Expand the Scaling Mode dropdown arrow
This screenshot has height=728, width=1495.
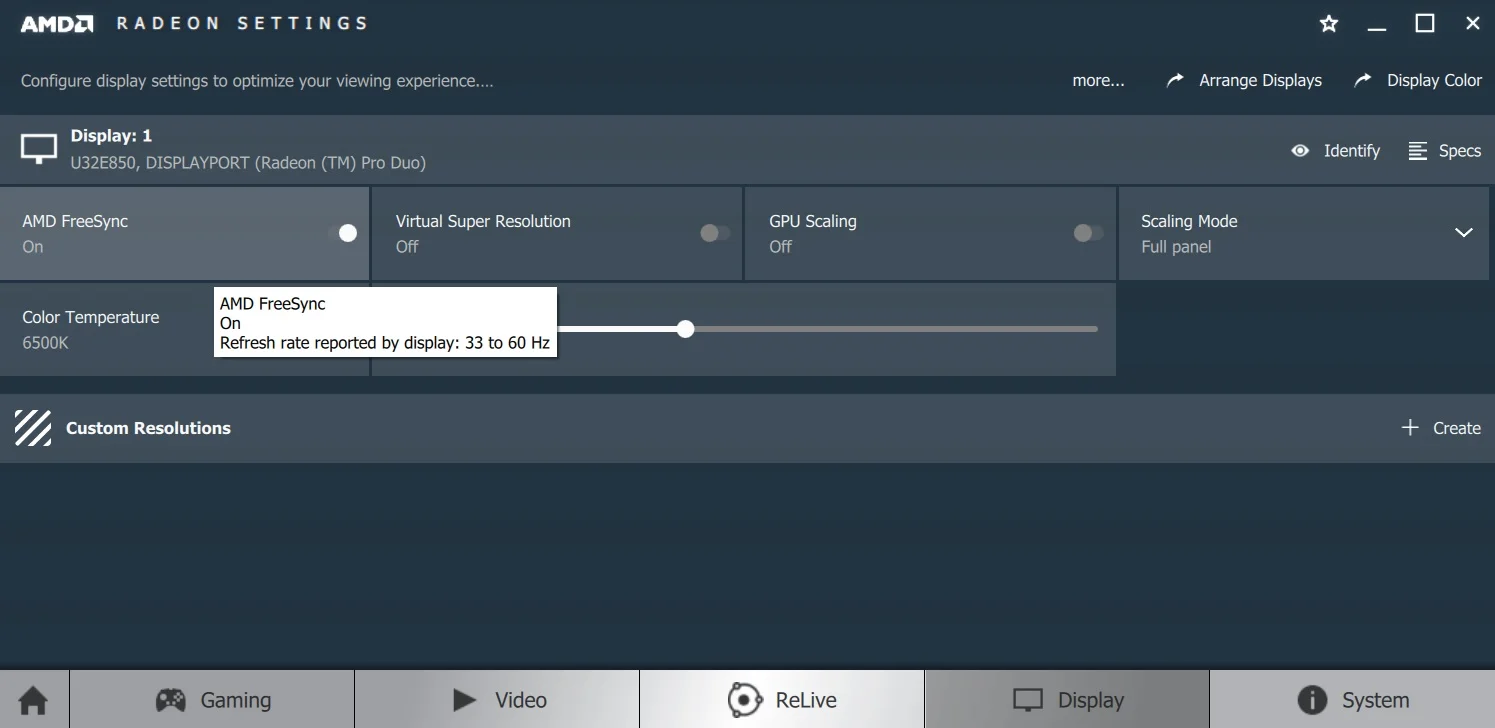(x=1463, y=233)
